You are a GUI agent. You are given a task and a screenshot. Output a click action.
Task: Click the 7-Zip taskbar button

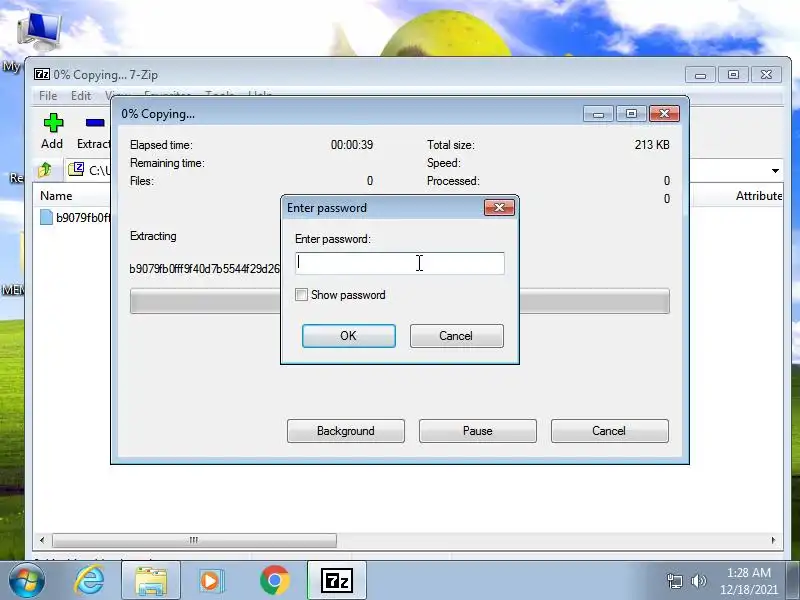[x=337, y=581]
